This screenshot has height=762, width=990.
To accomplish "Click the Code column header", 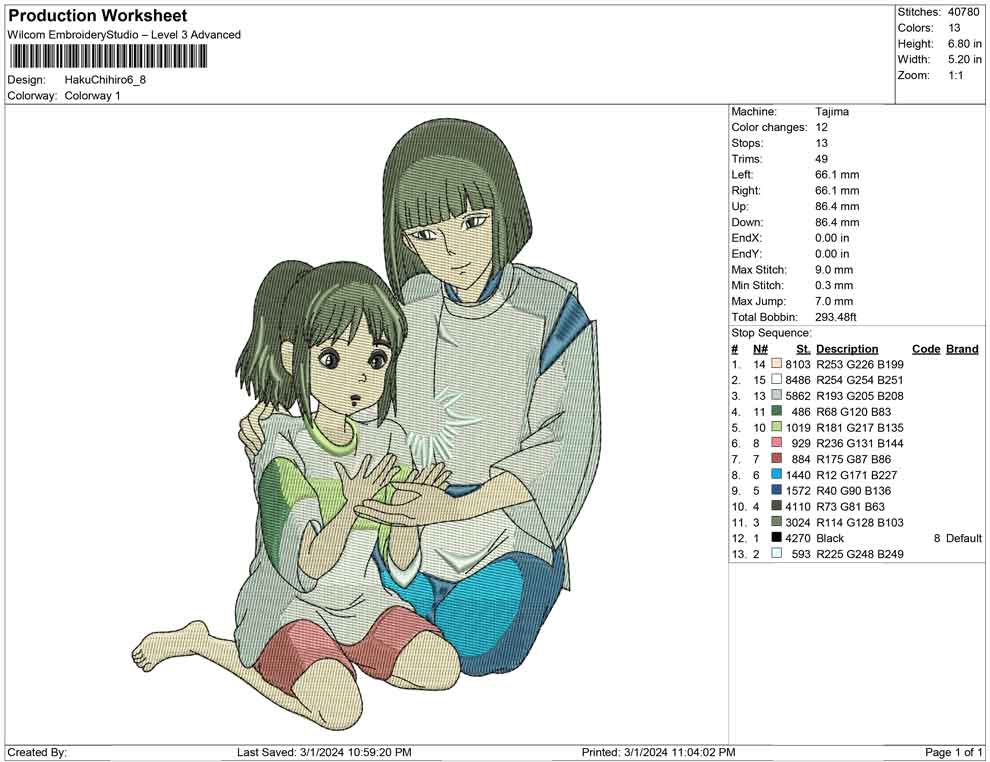I will (x=926, y=348).
